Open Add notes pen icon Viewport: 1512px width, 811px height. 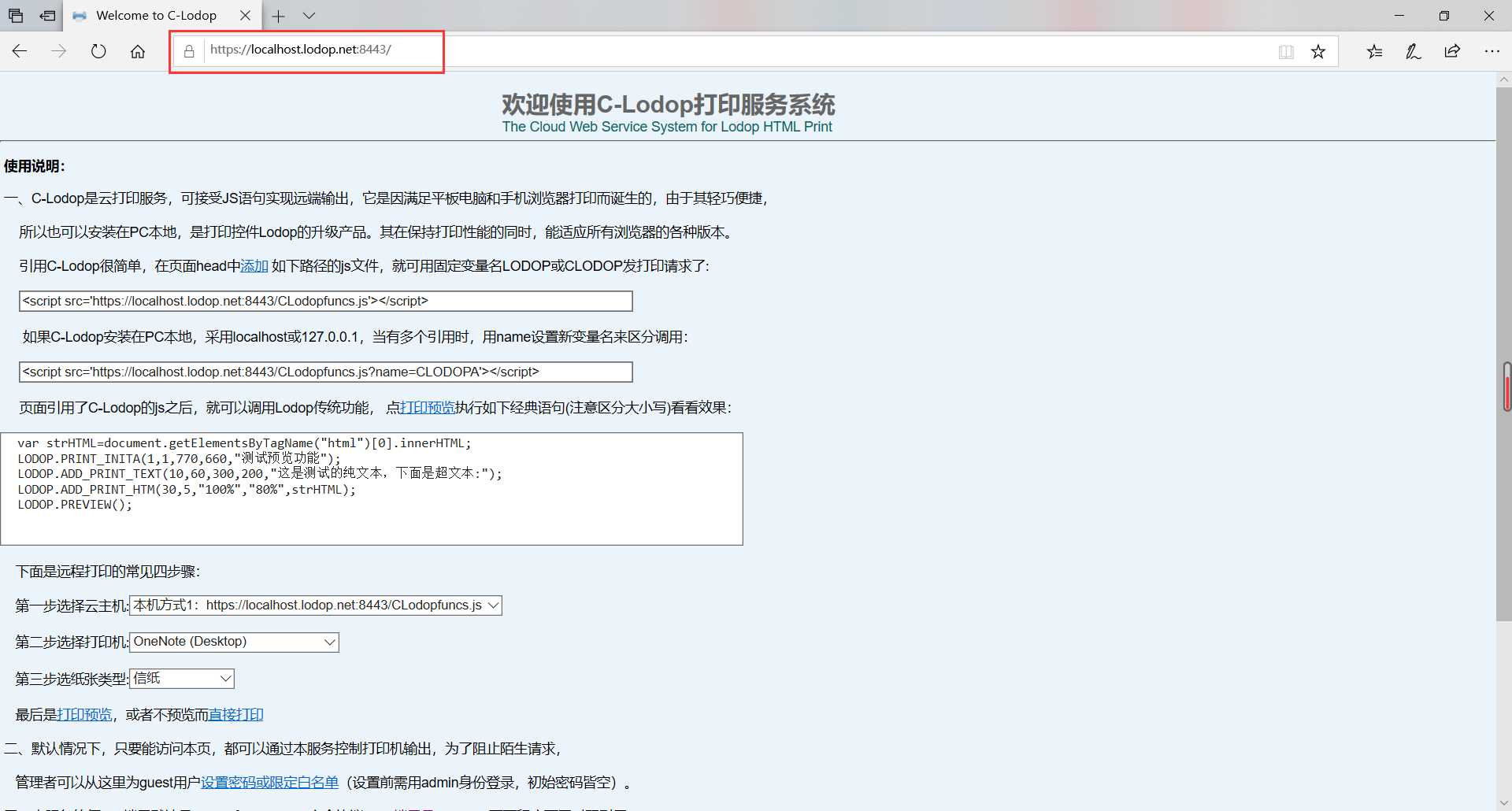pyautogui.click(x=1414, y=51)
